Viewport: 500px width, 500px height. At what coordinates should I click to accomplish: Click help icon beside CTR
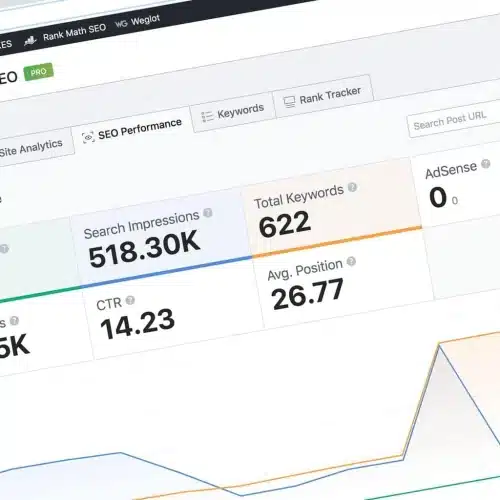pyautogui.click(x=130, y=300)
